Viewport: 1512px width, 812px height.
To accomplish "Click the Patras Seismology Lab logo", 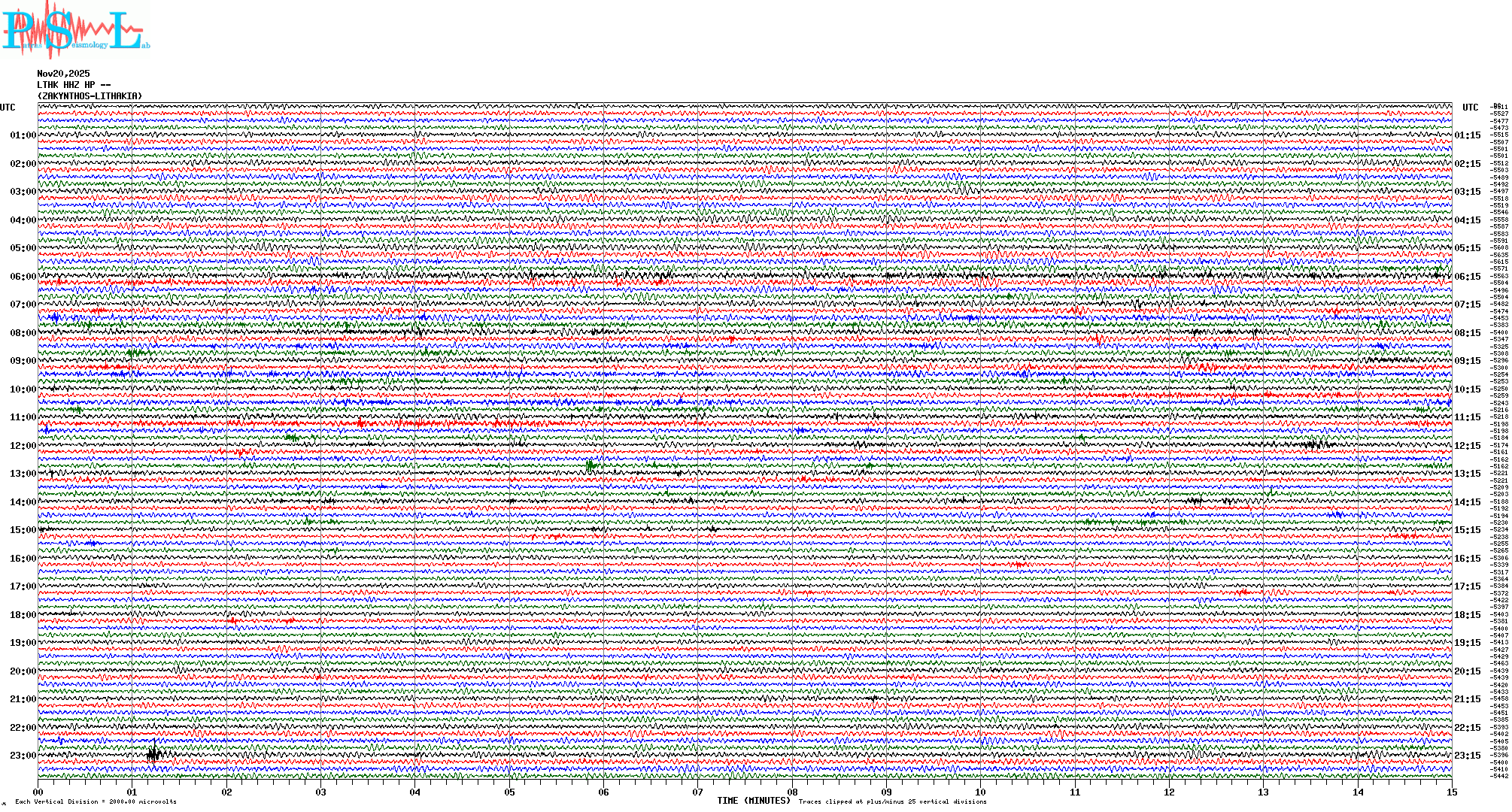I will pyautogui.click(x=74, y=31).
